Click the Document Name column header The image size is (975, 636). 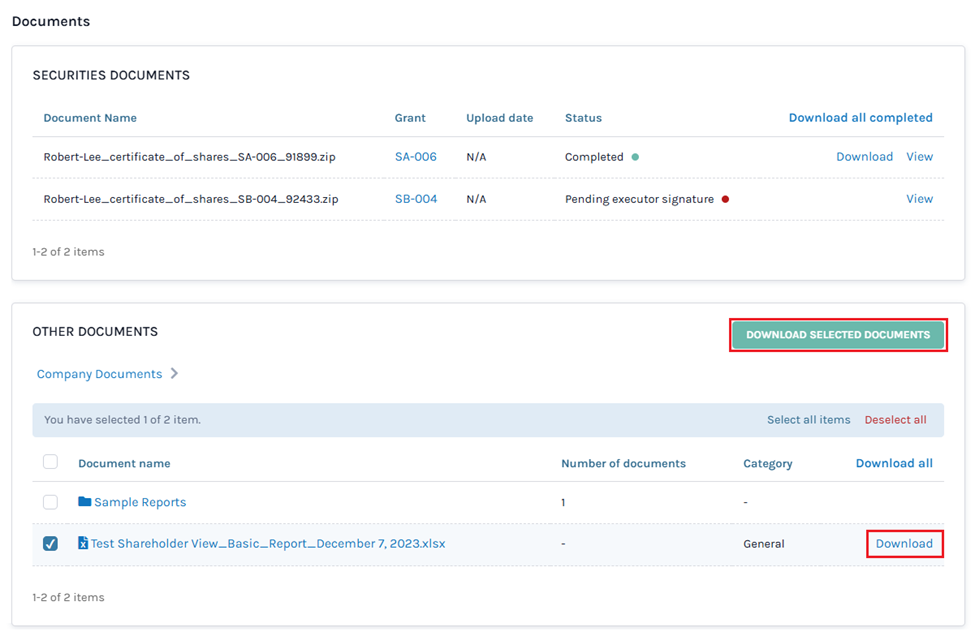tap(89, 118)
